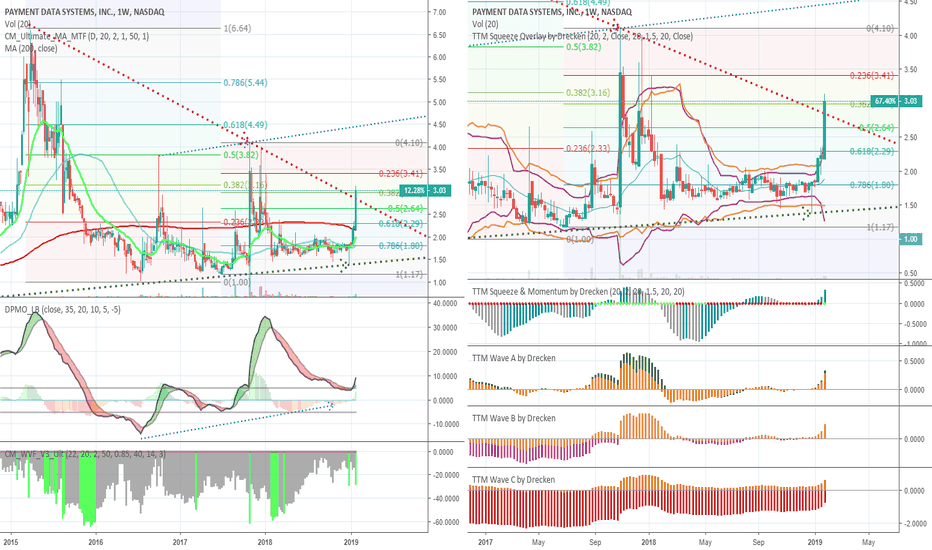Screen dimensions: 932x550
Task: Click the TTM Squeeze & Momentum indicator label
Action: (578, 291)
